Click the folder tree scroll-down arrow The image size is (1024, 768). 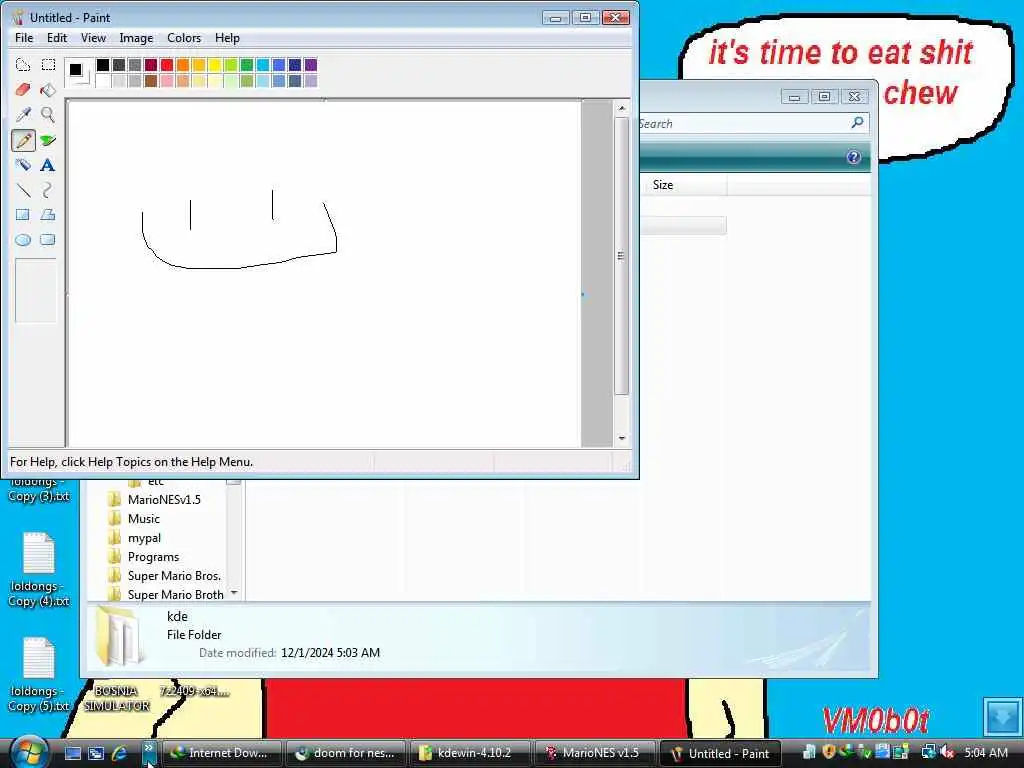pos(234,593)
